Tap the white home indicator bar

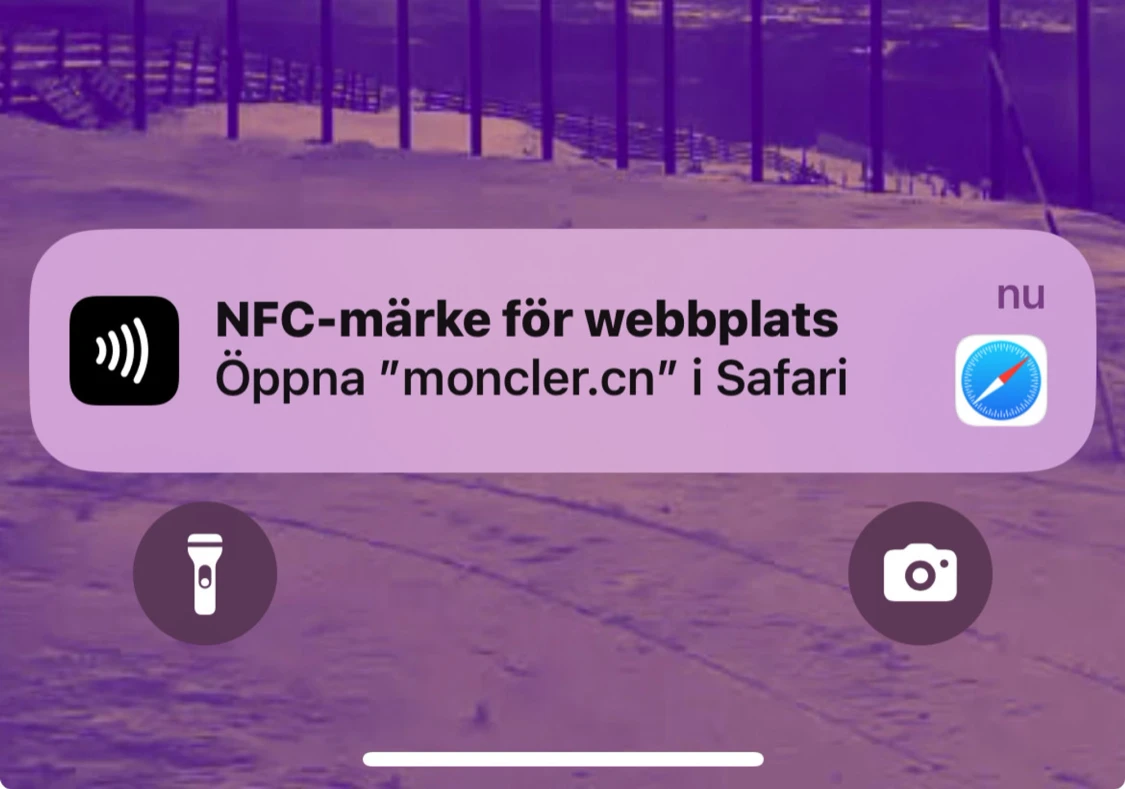[563, 760]
